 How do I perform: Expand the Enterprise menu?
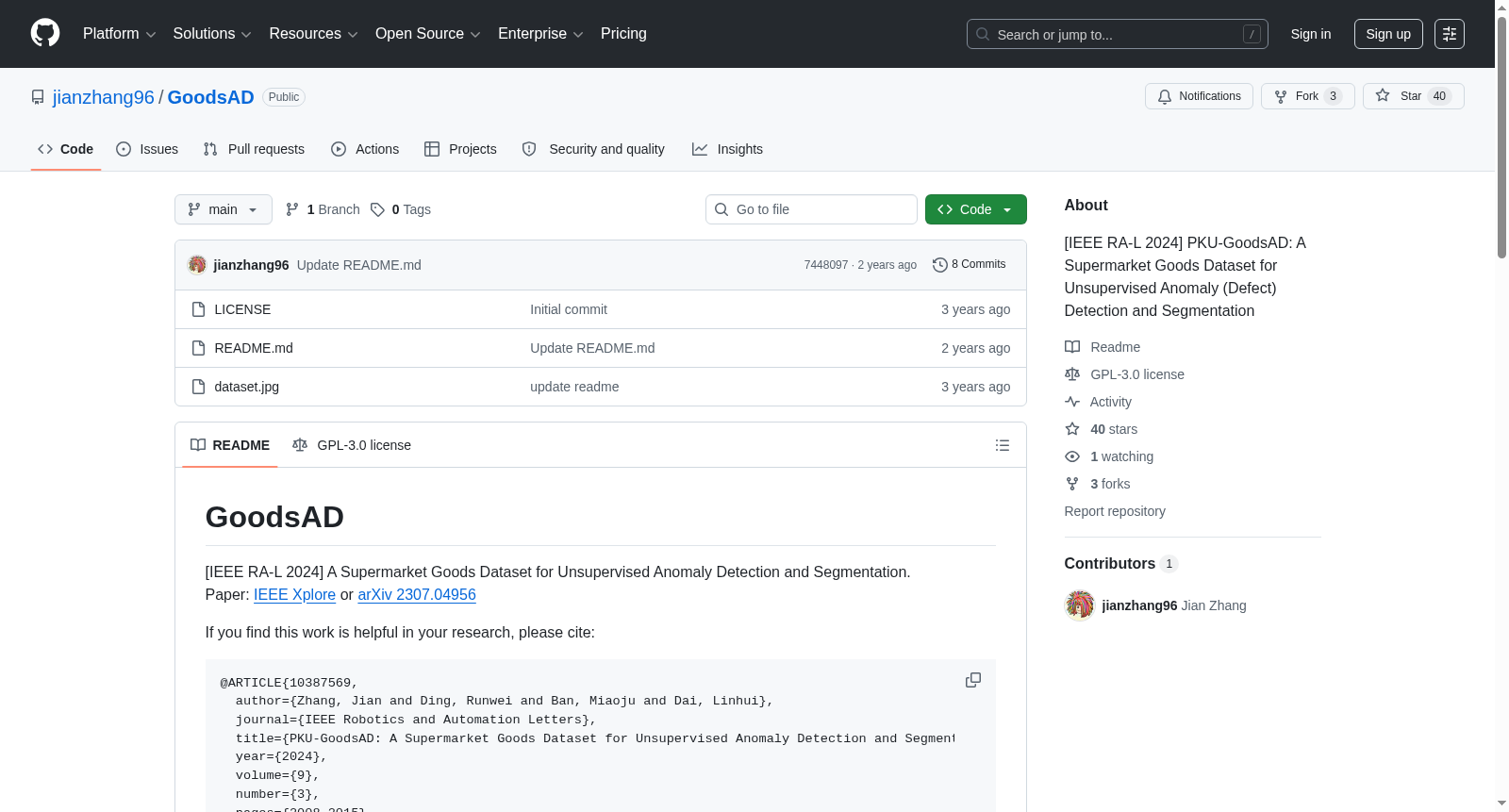pyautogui.click(x=540, y=34)
